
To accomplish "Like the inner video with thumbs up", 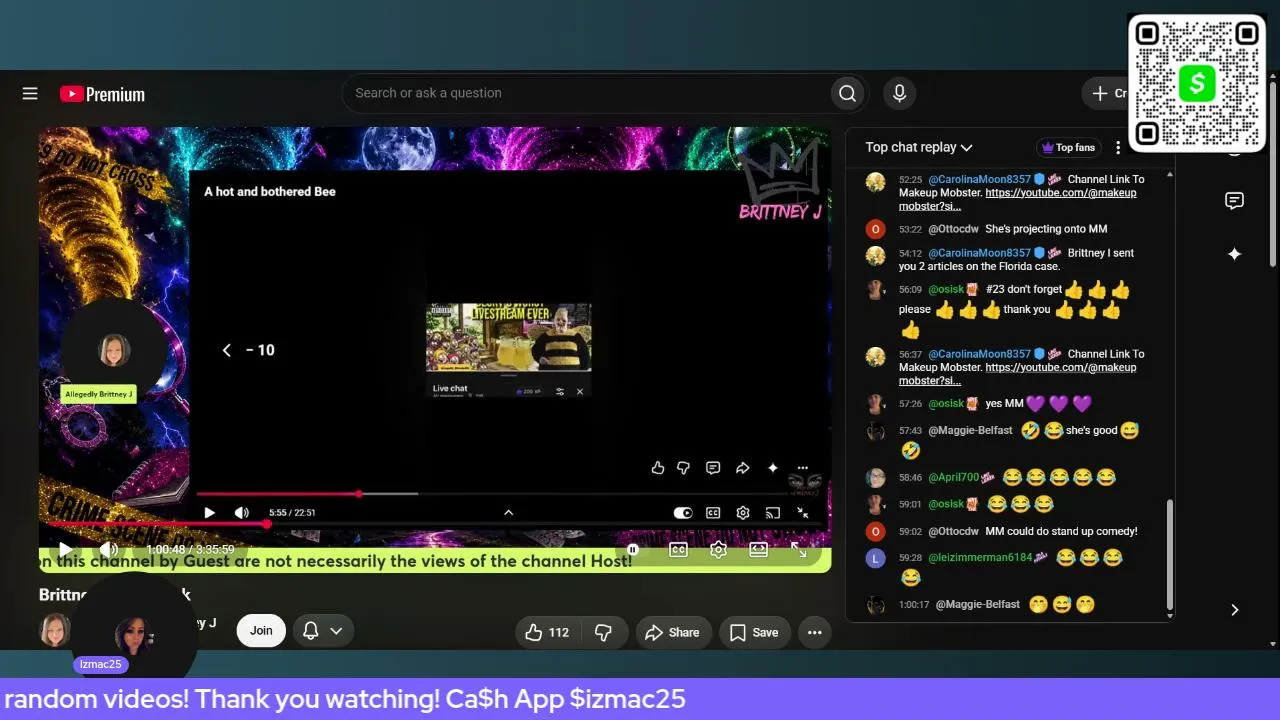I will pyautogui.click(x=657, y=468).
